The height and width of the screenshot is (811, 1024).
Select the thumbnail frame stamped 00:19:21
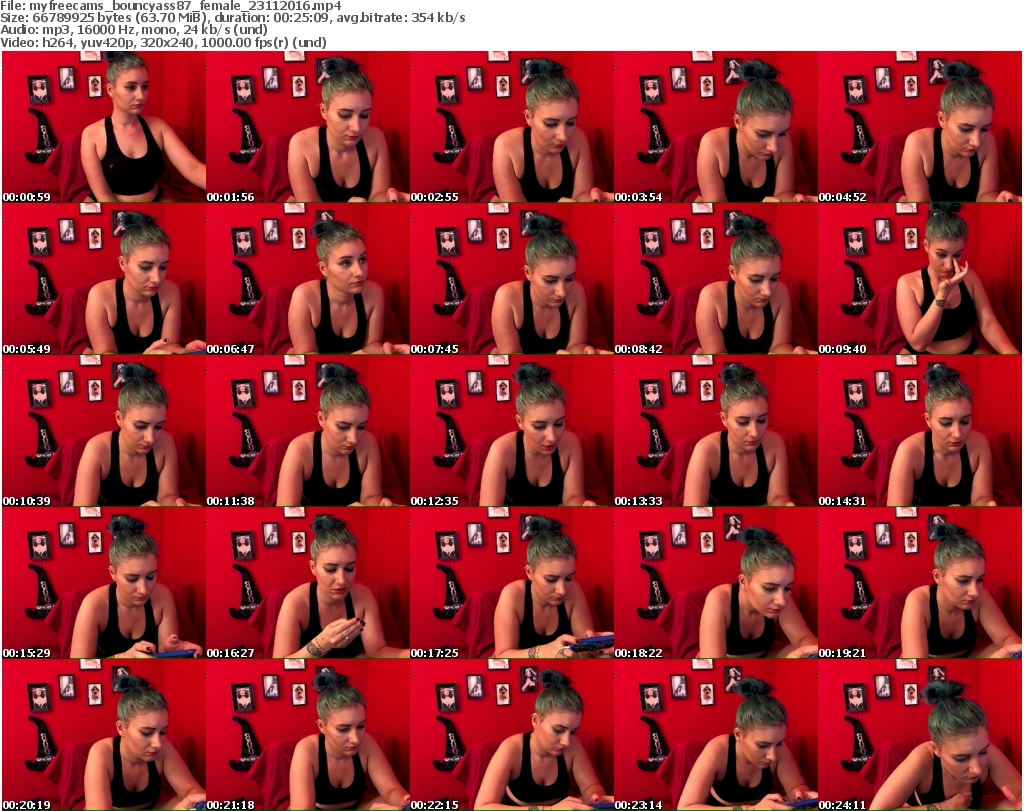tap(920, 582)
